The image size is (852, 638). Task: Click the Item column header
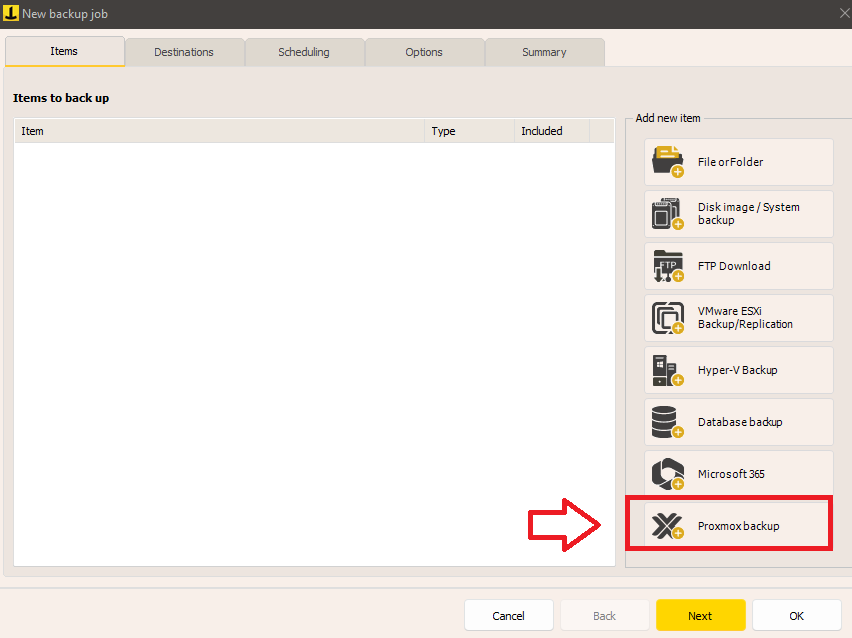(x=219, y=131)
